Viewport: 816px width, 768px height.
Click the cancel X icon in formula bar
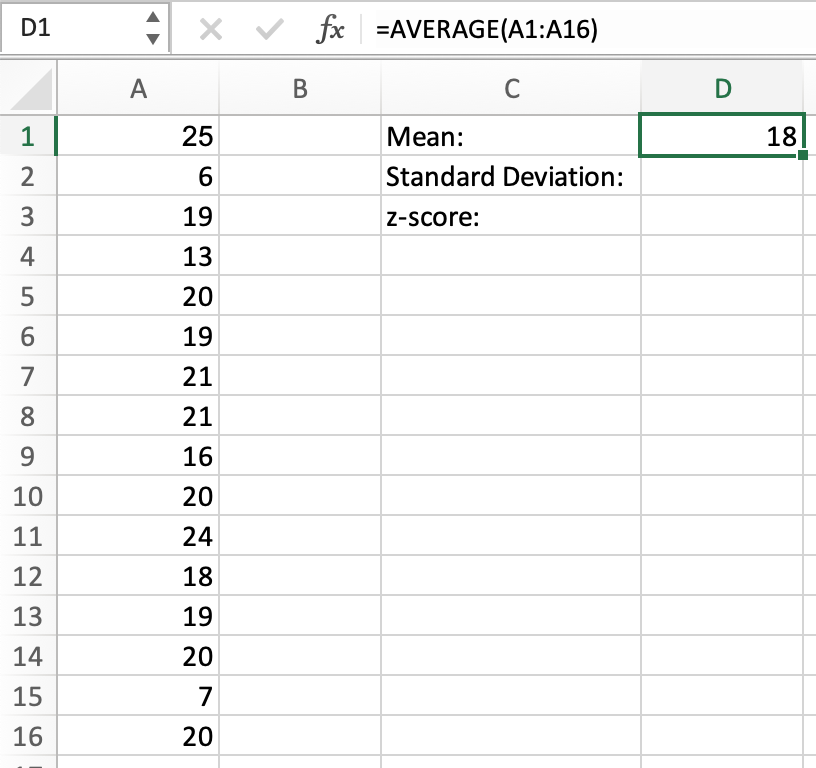click(210, 30)
